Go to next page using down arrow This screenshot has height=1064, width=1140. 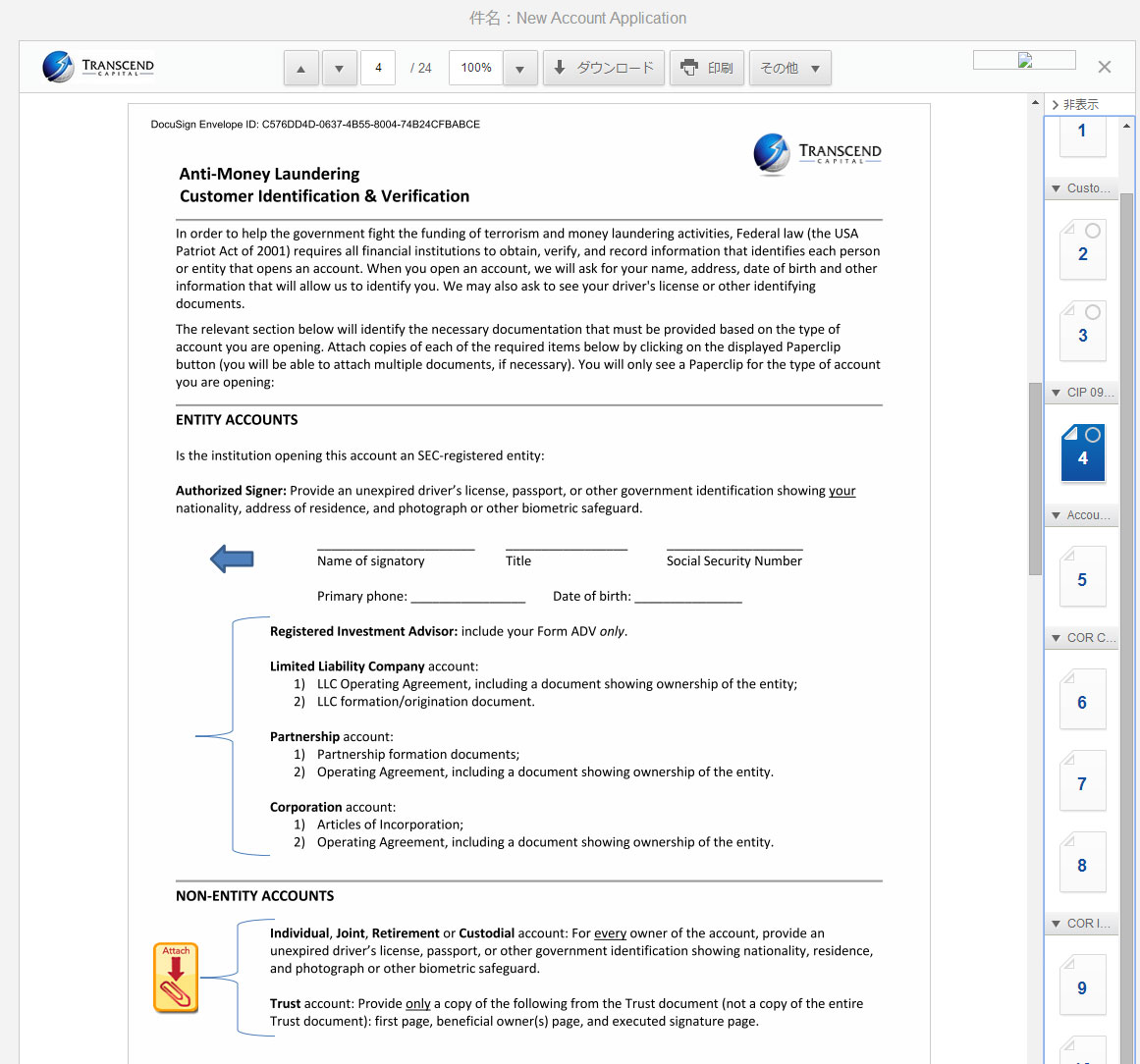(339, 69)
